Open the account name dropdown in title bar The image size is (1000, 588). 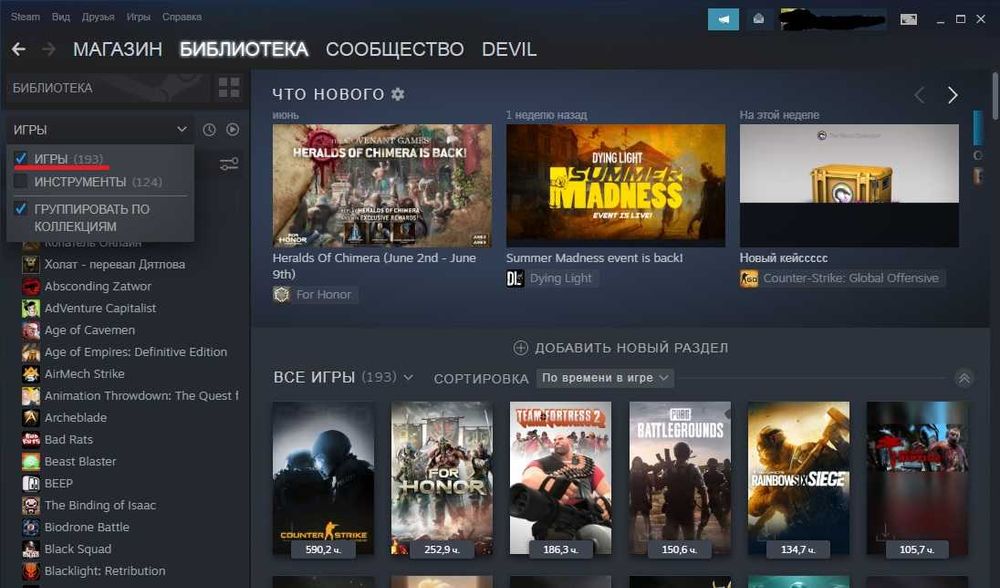coord(832,20)
